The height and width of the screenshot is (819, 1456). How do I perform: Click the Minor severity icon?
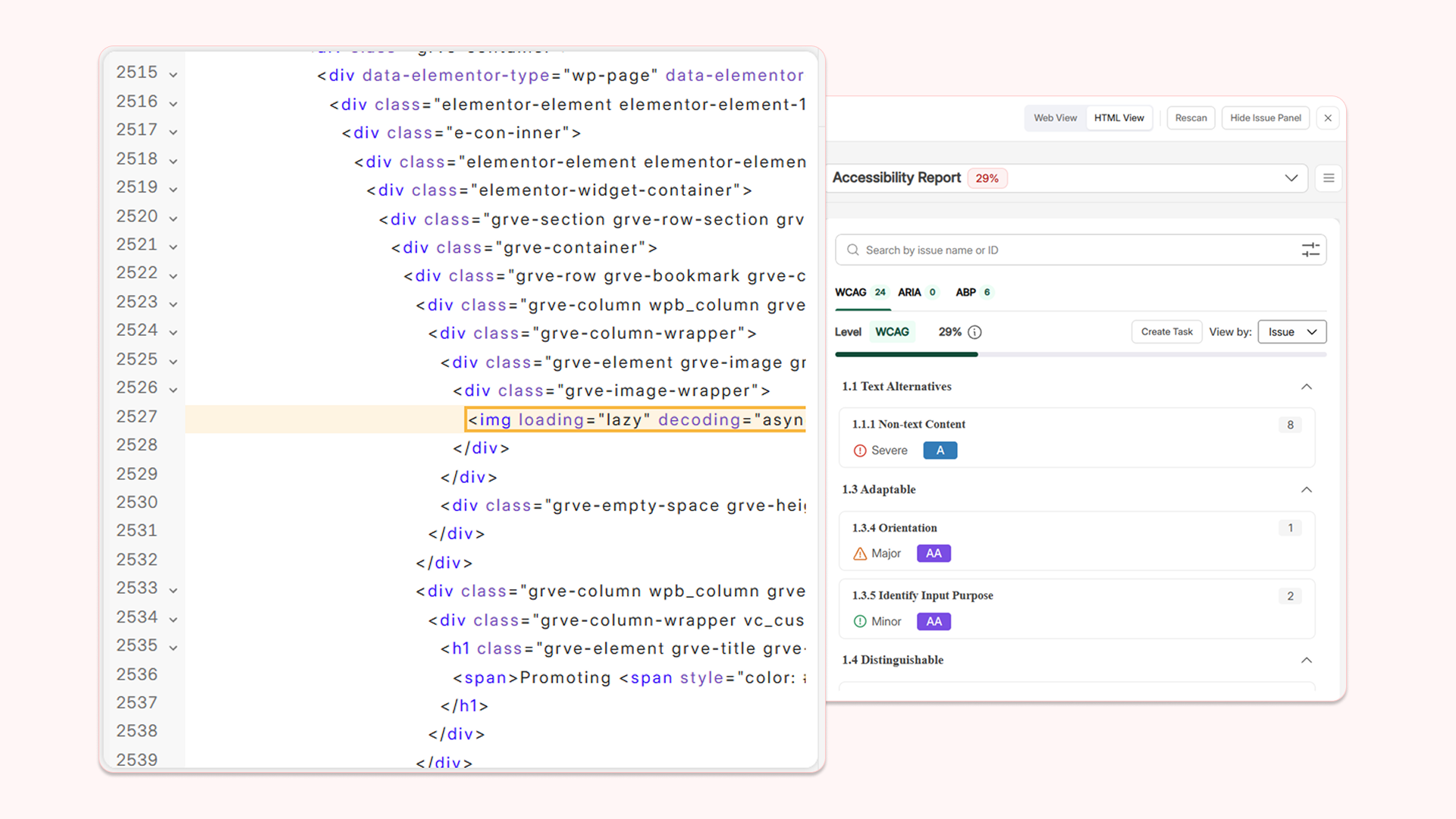tap(860, 622)
